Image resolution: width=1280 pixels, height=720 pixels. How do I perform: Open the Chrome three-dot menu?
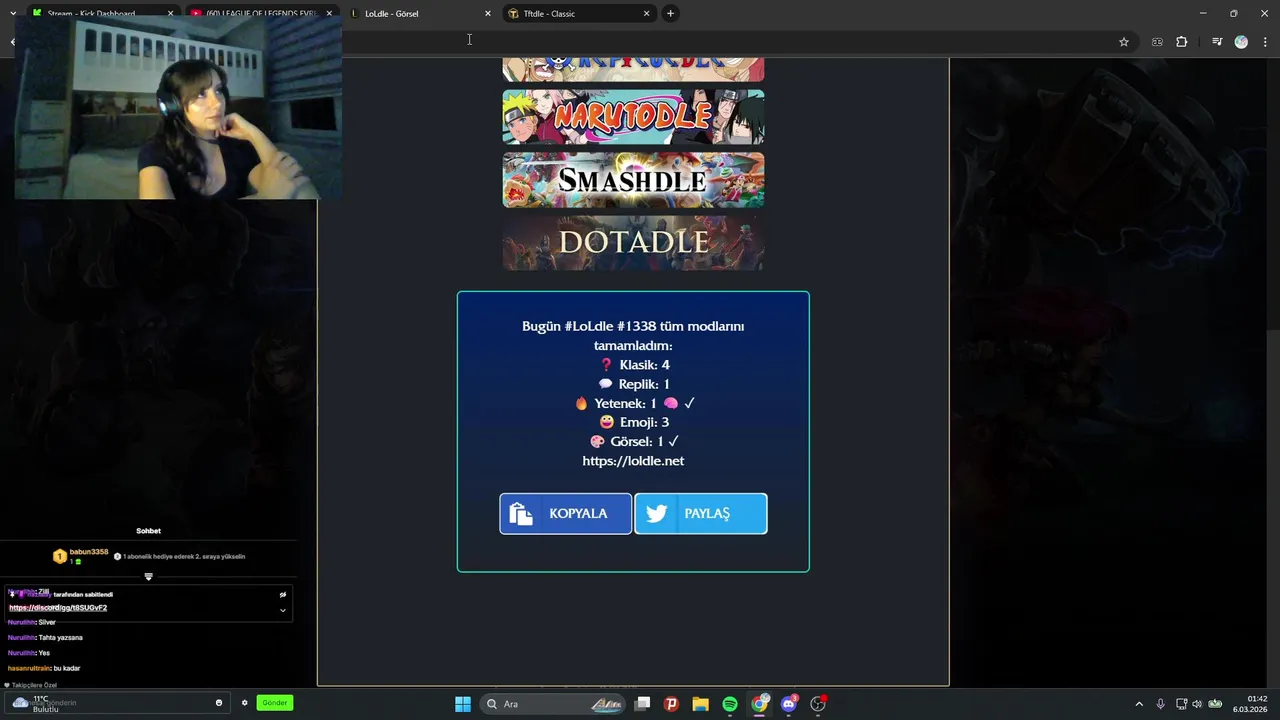click(1266, 42)
